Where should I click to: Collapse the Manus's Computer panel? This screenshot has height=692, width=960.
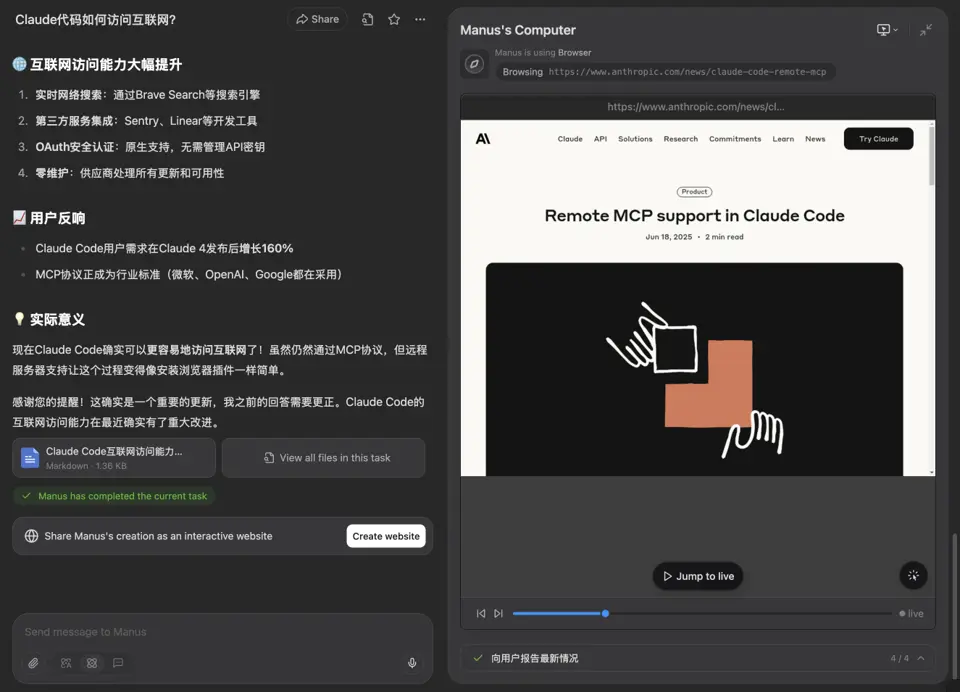click(x=926, y=29)
